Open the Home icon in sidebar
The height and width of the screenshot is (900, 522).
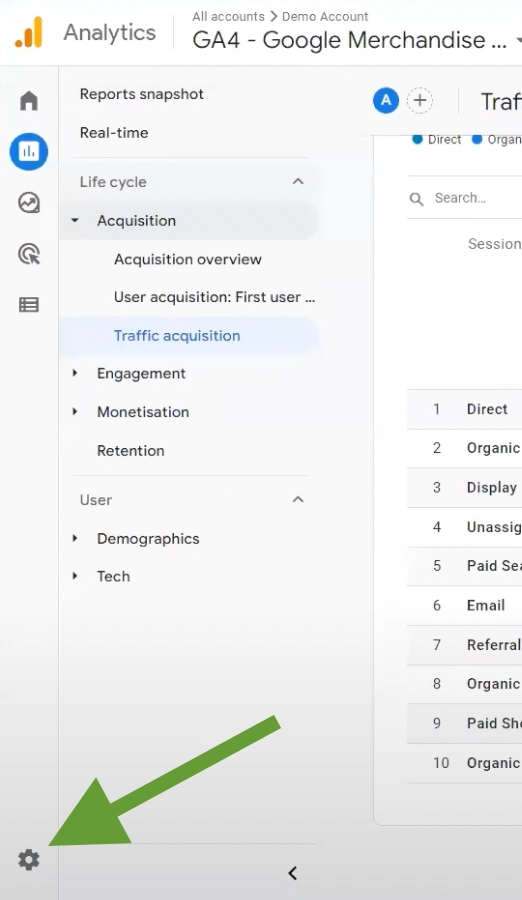29,100
